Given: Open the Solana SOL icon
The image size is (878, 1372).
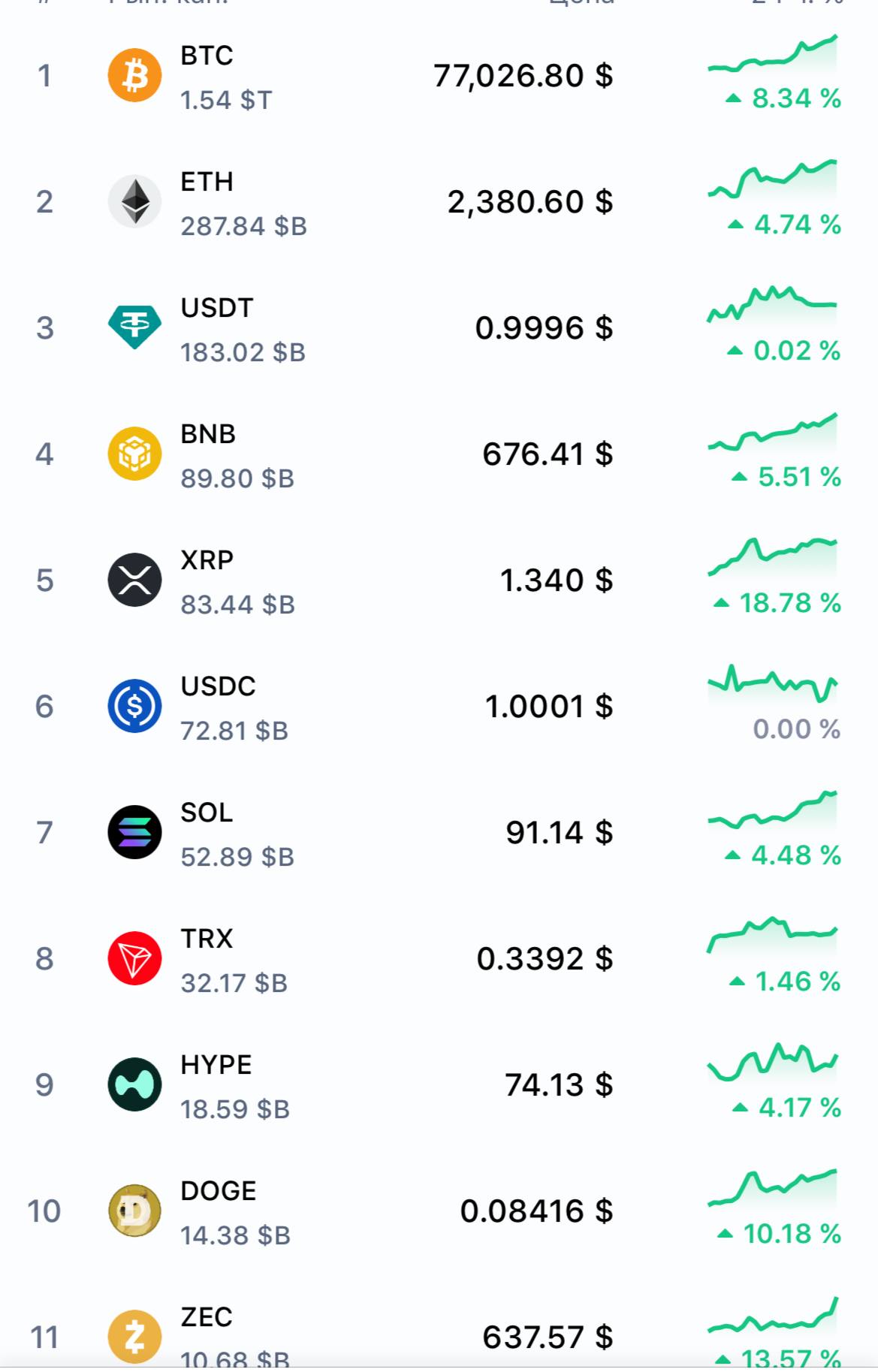Looking at the screenshot, I should (134, 832).
